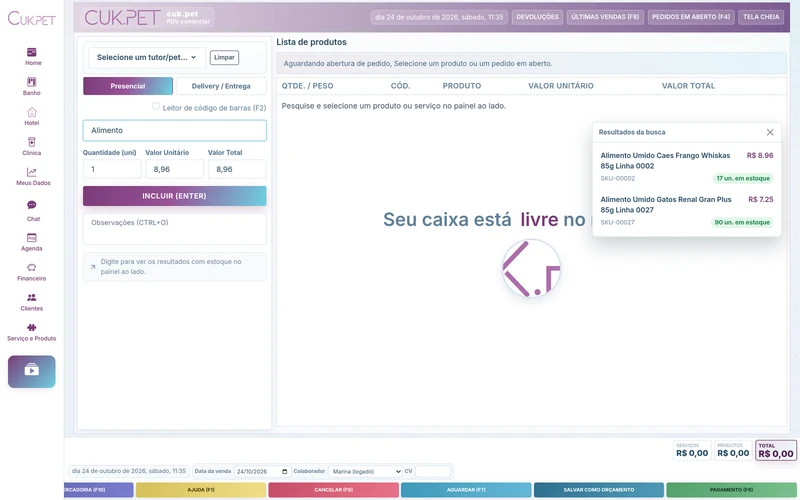Click the R$ 7.25 price

pos(761,199)
